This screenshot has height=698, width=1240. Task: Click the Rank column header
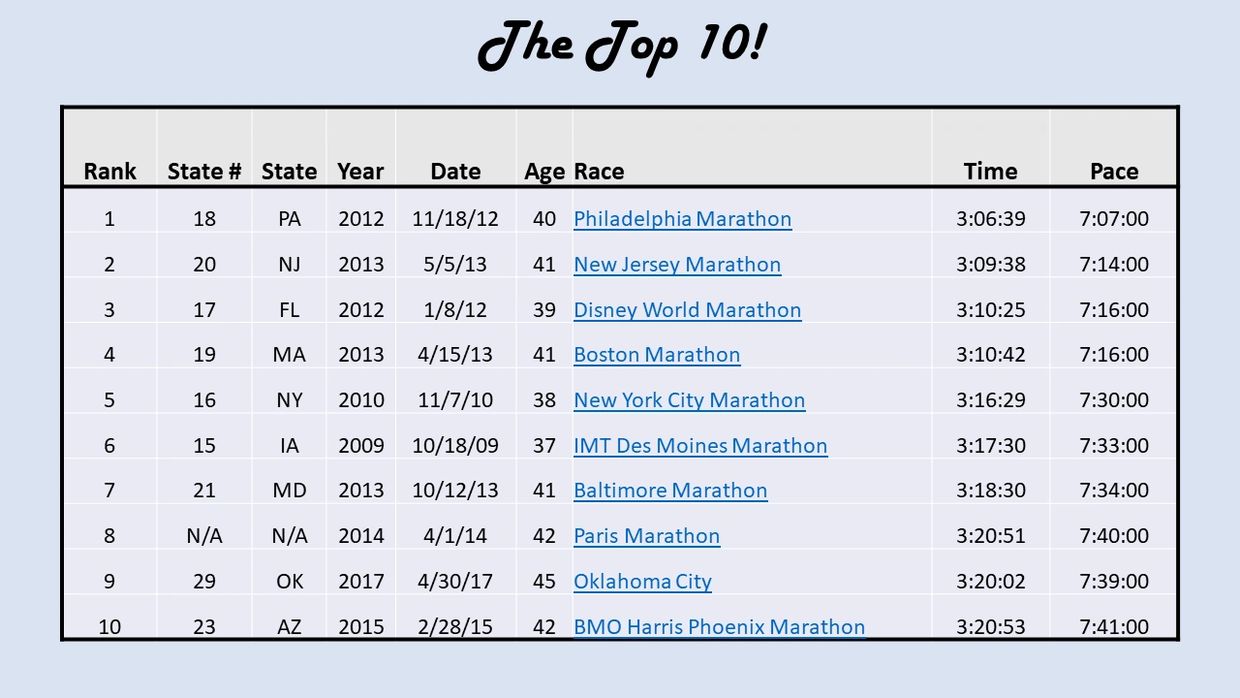[x=110, y=171]
